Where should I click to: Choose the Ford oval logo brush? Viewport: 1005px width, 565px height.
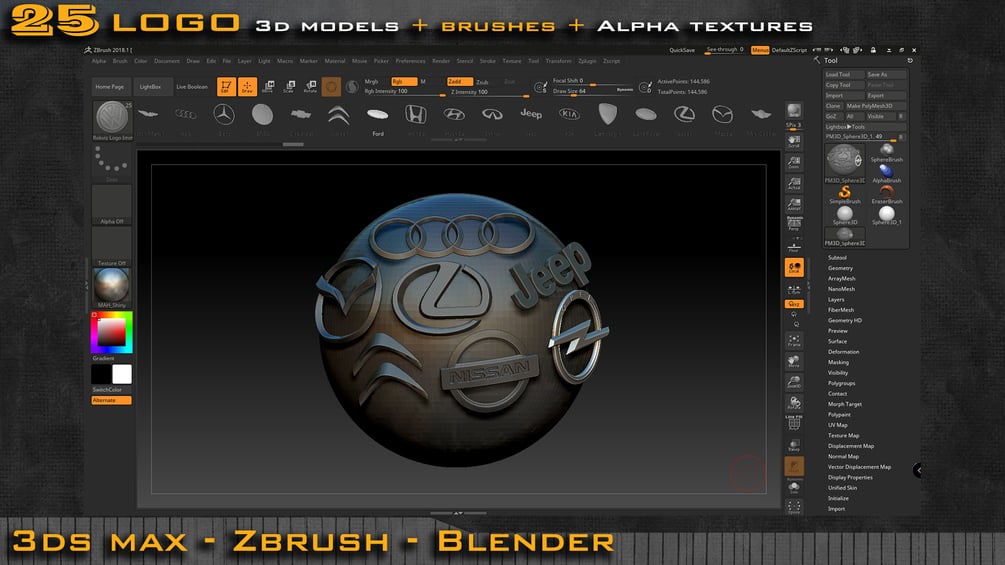[x=378, y=115]
